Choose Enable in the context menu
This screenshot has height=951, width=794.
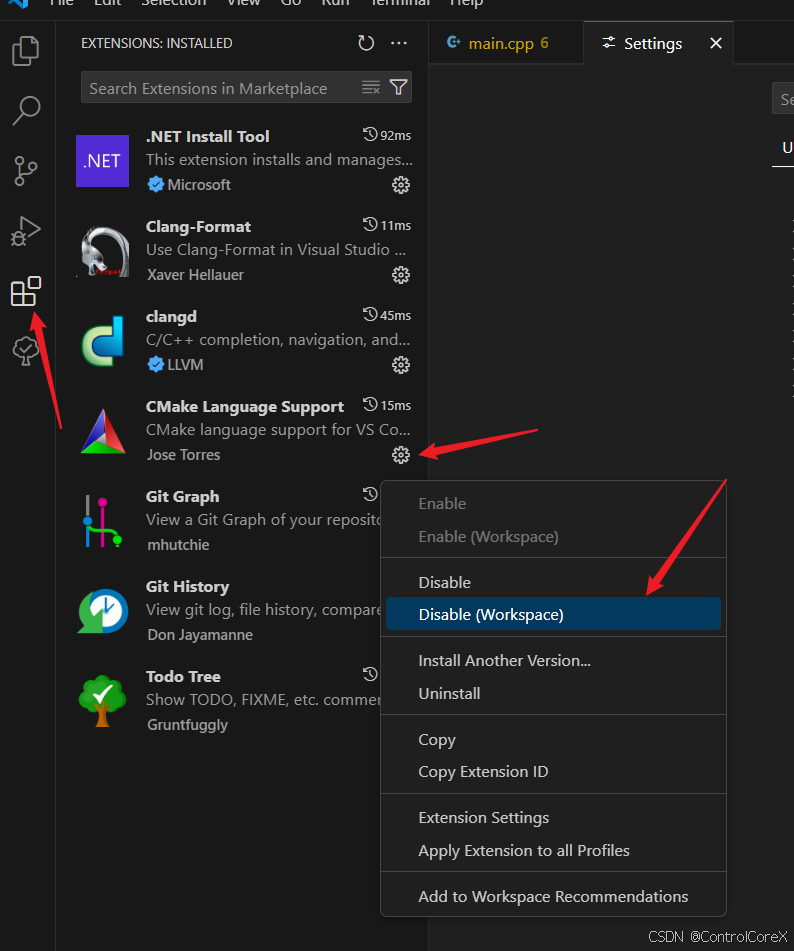coord(553,504)
